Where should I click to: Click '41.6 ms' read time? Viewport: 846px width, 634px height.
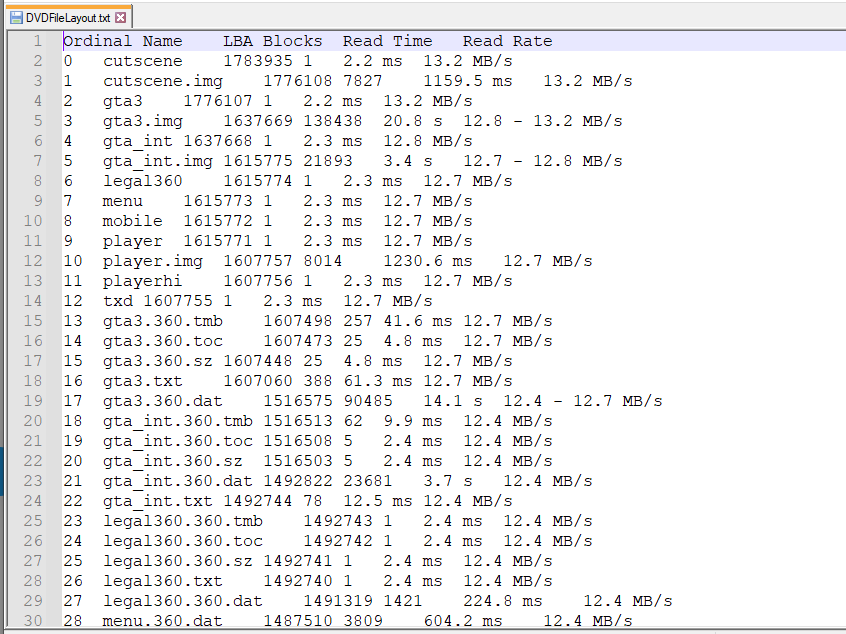(418, 321)
